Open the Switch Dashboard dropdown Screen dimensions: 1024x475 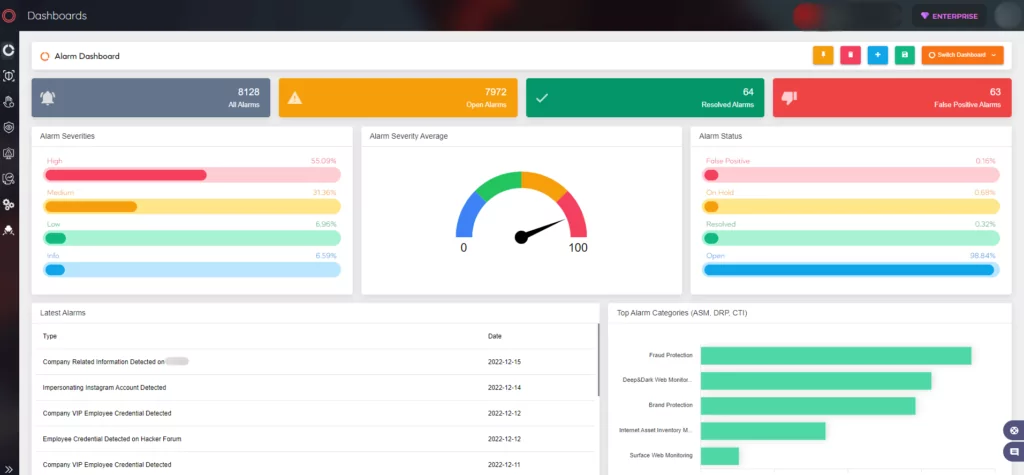click(x=962, y=56)
